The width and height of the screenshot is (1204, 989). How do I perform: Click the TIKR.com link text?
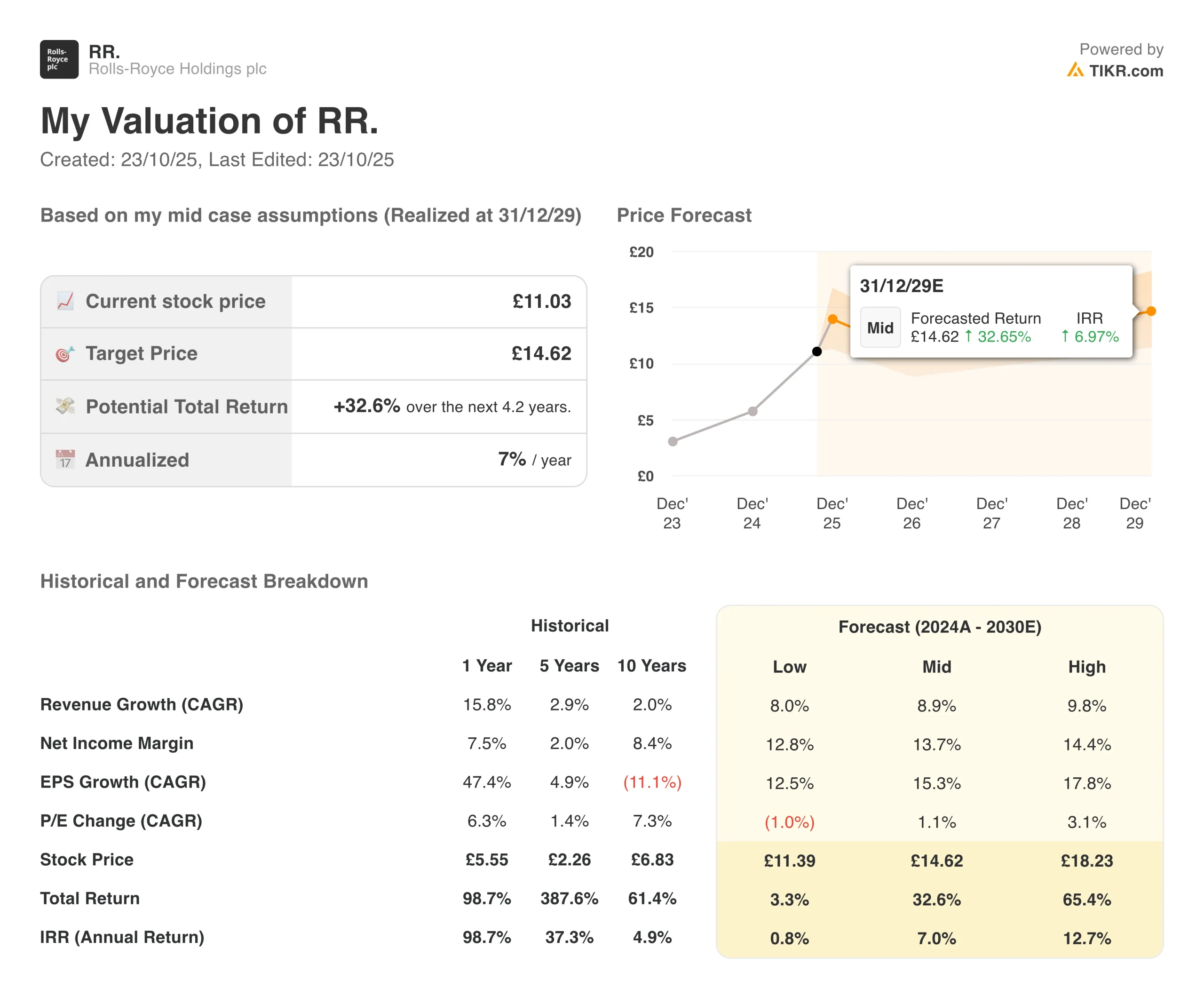coord(1125,71)
